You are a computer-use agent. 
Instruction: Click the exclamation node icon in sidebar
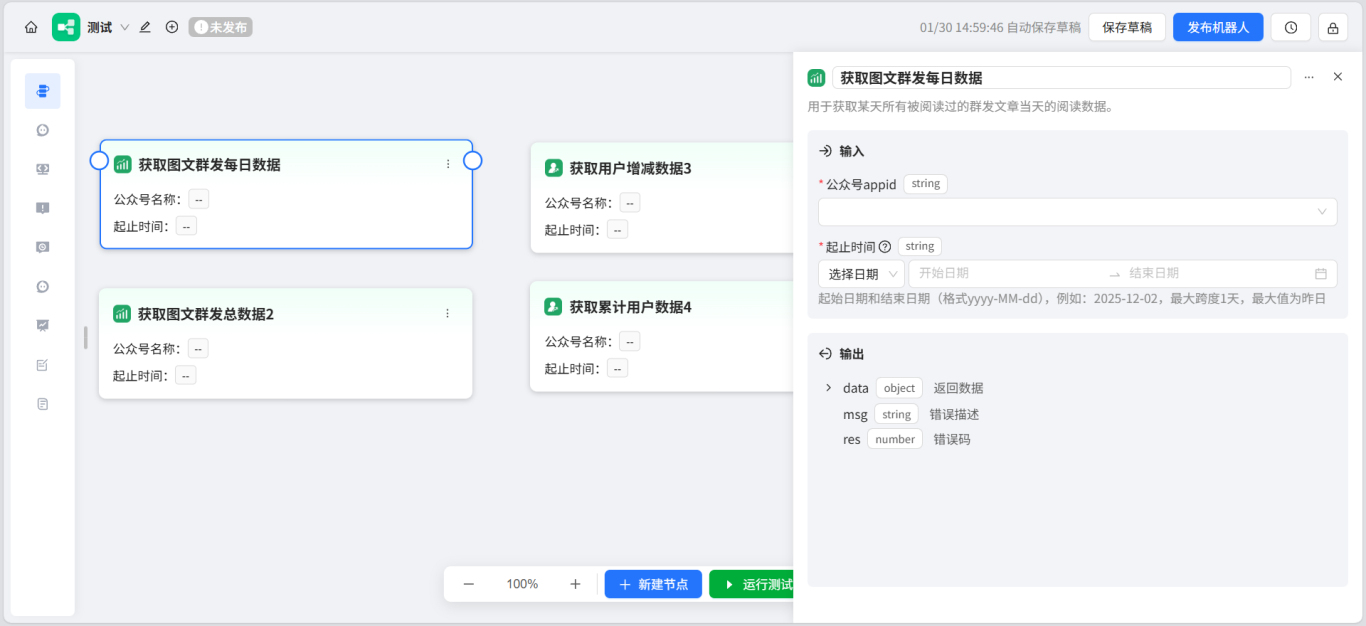coord(41,207)
